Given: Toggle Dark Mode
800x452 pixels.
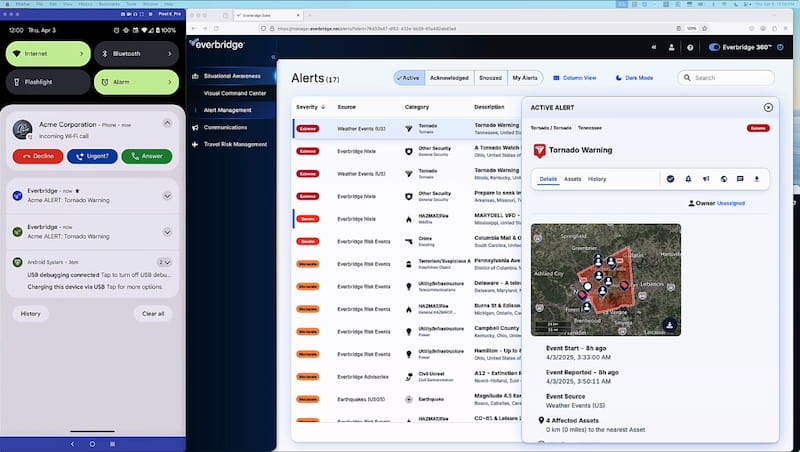Looking at the screenshot, I should pos(634,78).
